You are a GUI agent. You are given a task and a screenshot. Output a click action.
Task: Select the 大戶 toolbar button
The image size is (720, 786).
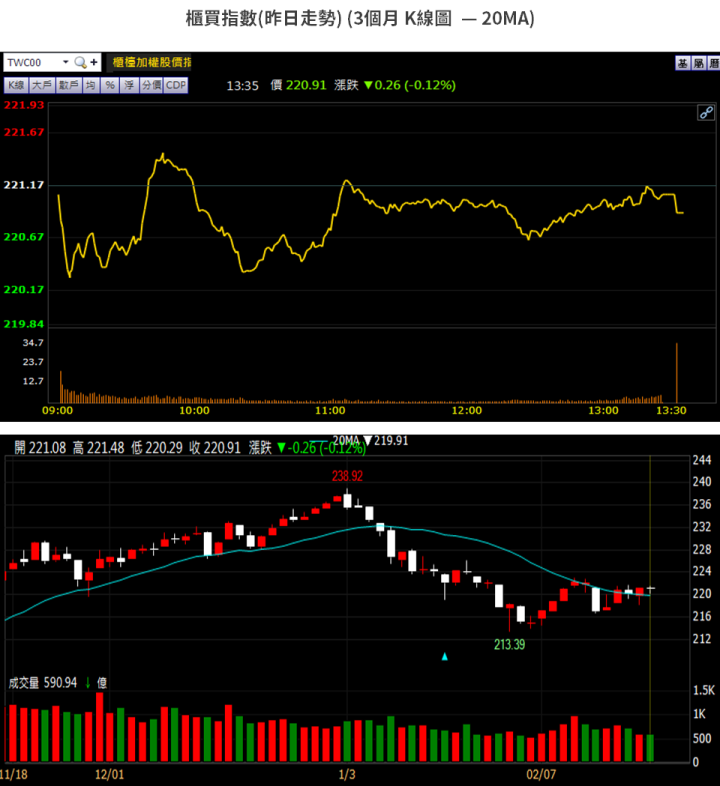42,85
